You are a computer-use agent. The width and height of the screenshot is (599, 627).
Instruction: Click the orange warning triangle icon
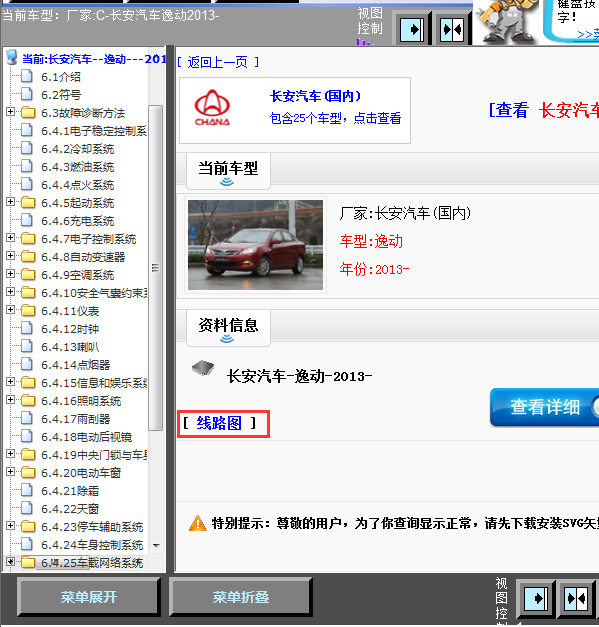198,523
